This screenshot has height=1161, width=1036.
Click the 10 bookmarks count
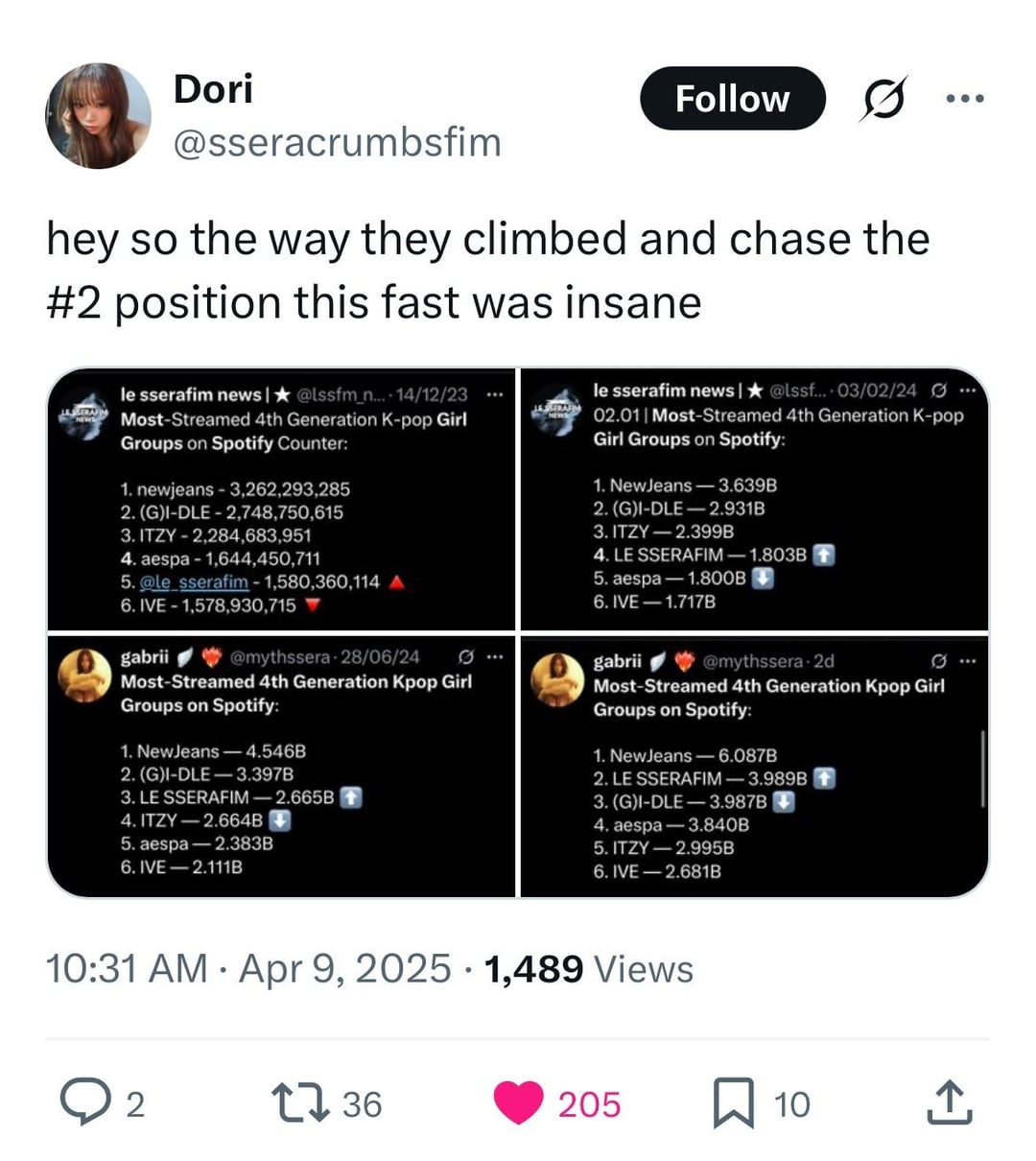[791, 1103]
